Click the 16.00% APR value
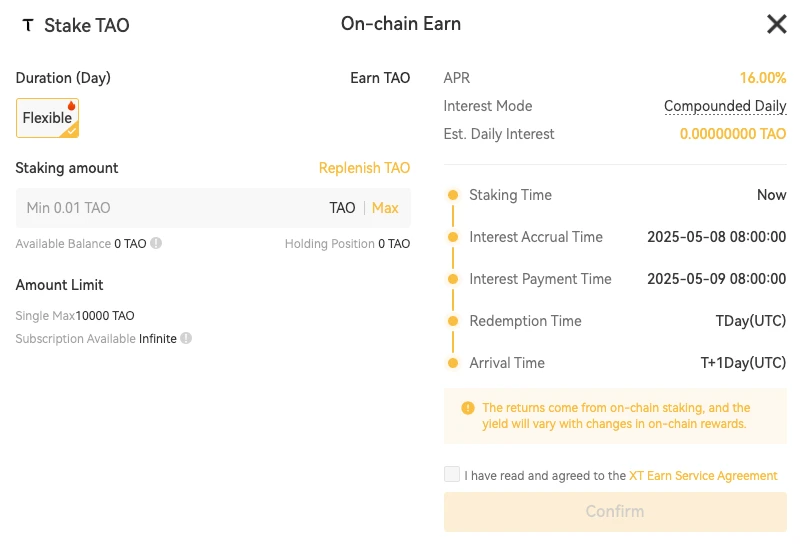Image resolution: width=805 pixels, height=546 pixels. 762,78
